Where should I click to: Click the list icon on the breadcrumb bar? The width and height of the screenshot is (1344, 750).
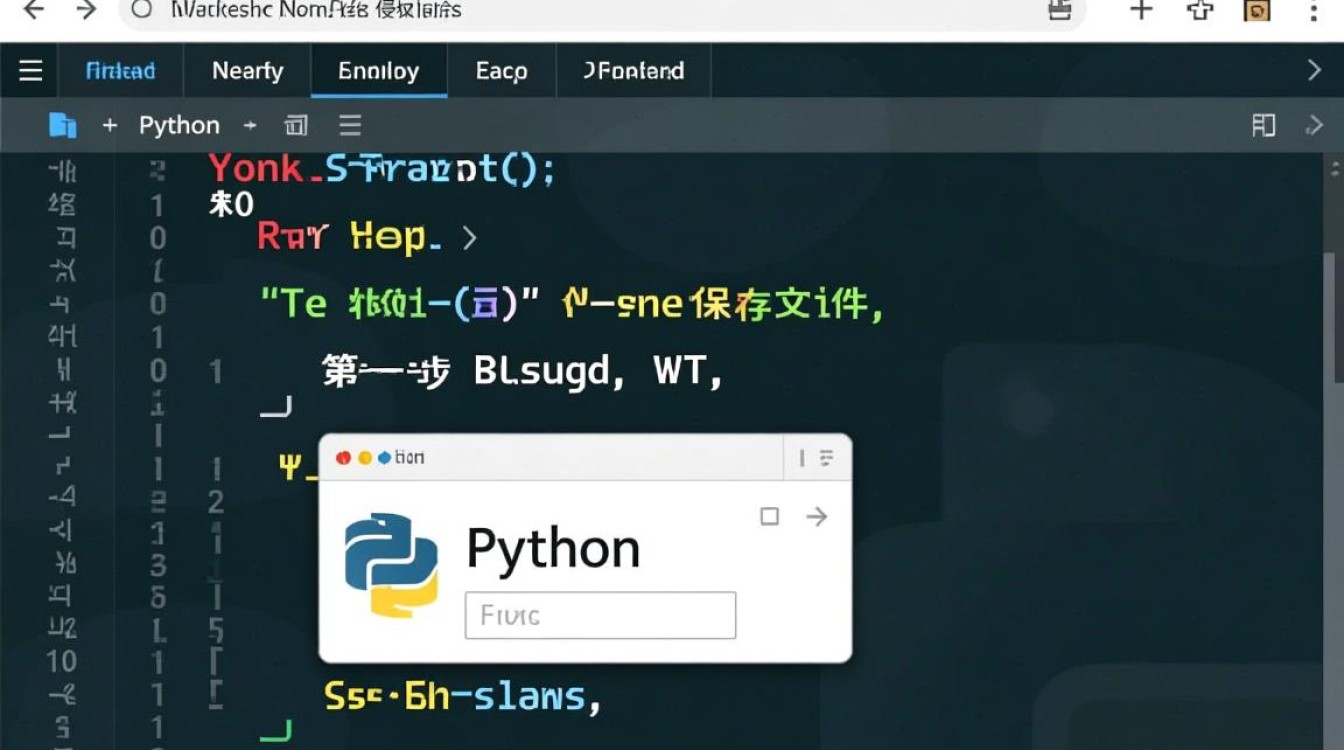pyautogui.click(x=348, y=124)
